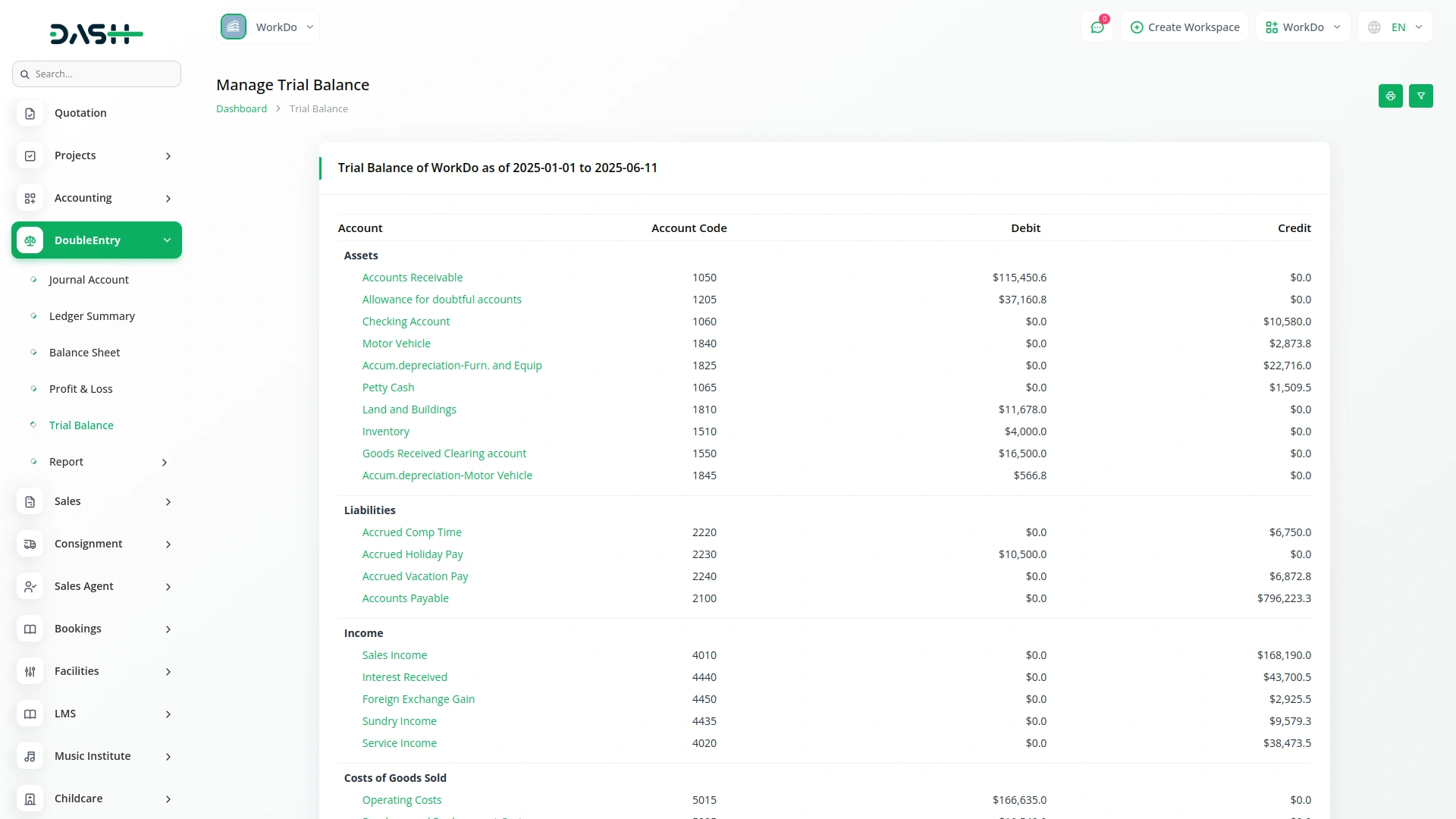Click the Quotation sidebar icon
The width and height of the screenshot is (1456, 819).
click(x=30, y=113)
